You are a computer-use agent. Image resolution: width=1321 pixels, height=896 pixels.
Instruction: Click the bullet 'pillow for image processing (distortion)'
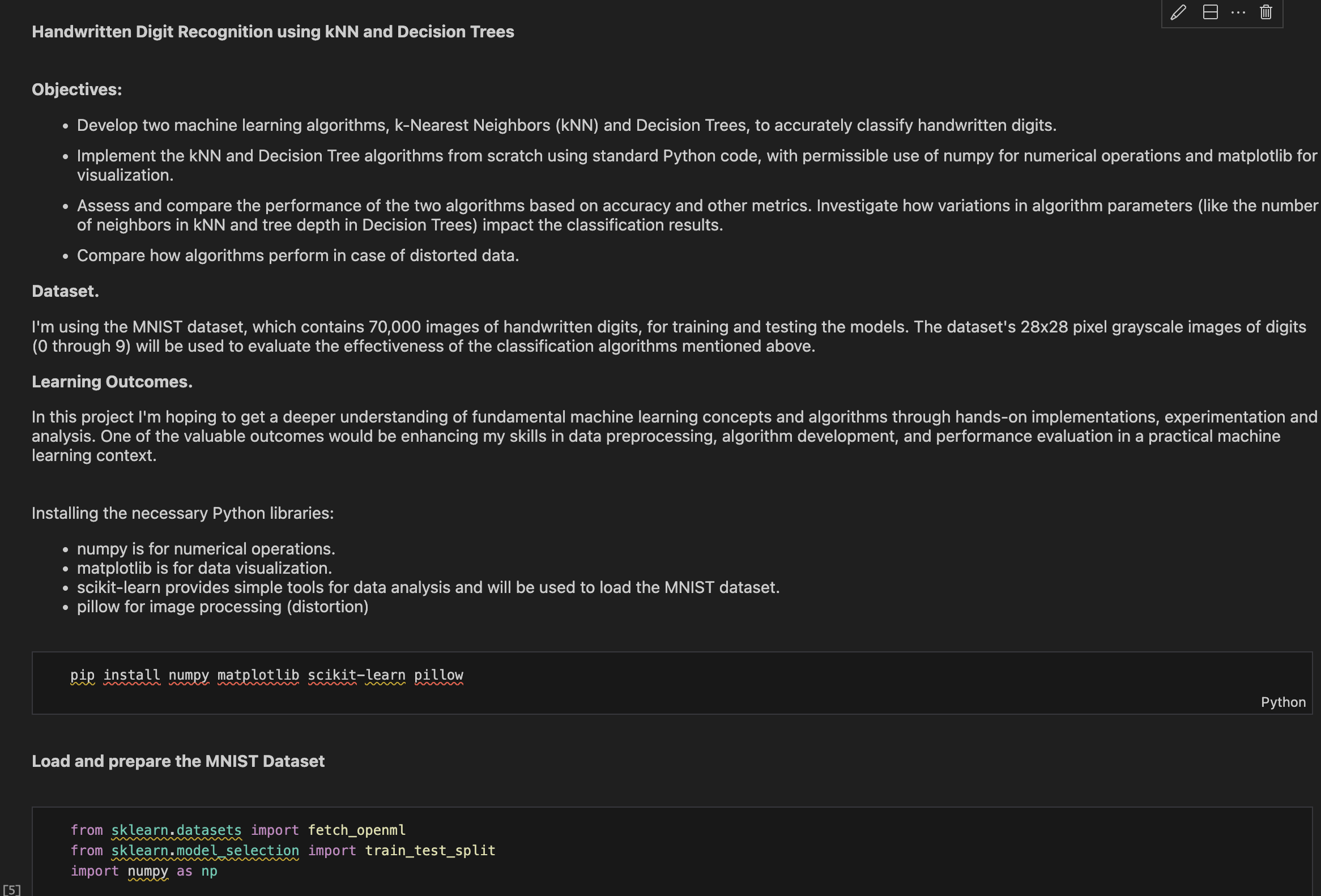click(x=222, y=607)
